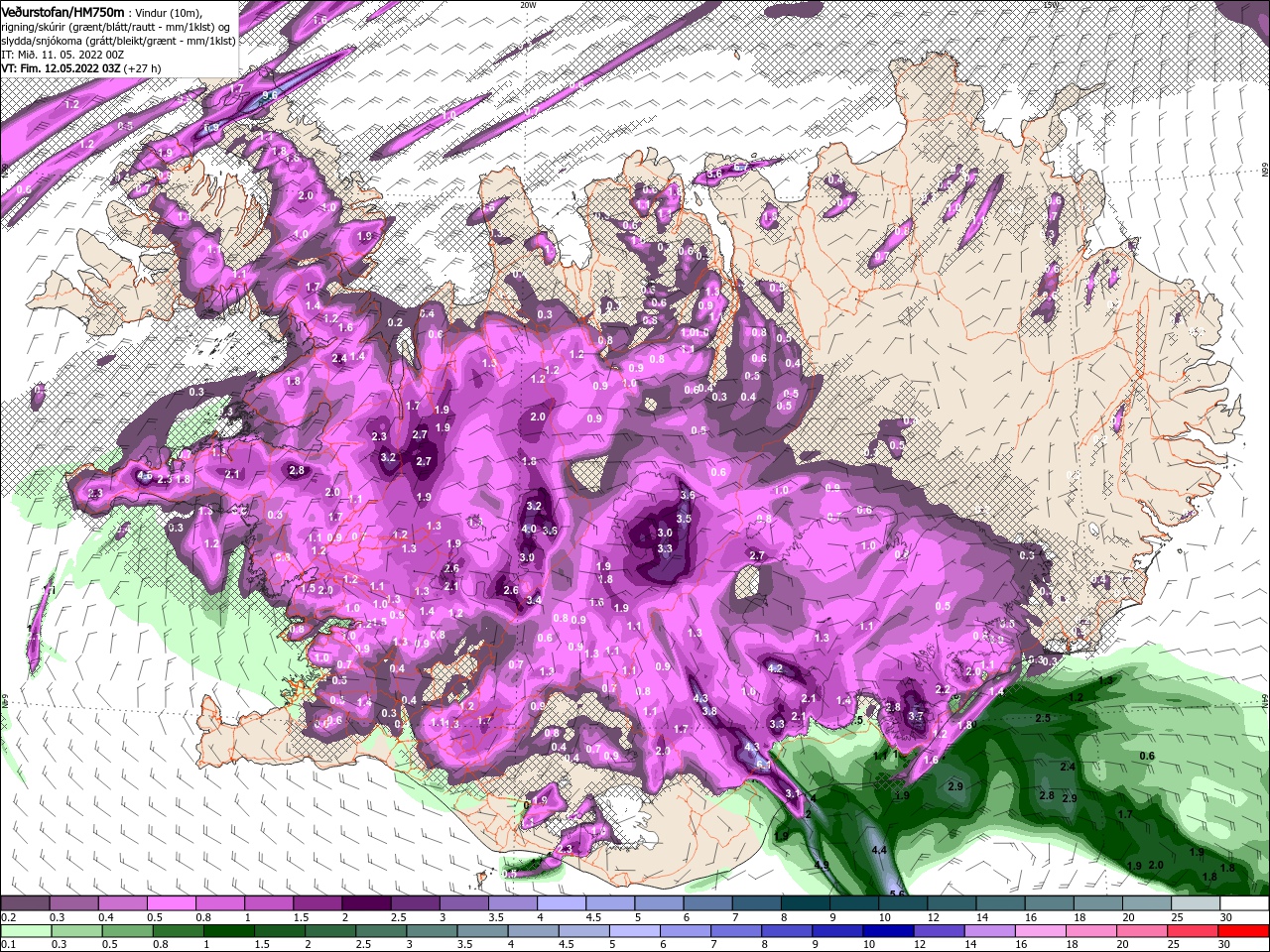Click the 15W longitude label at top
Screen dimensions: 1270x952
[x=1052, y=5]
